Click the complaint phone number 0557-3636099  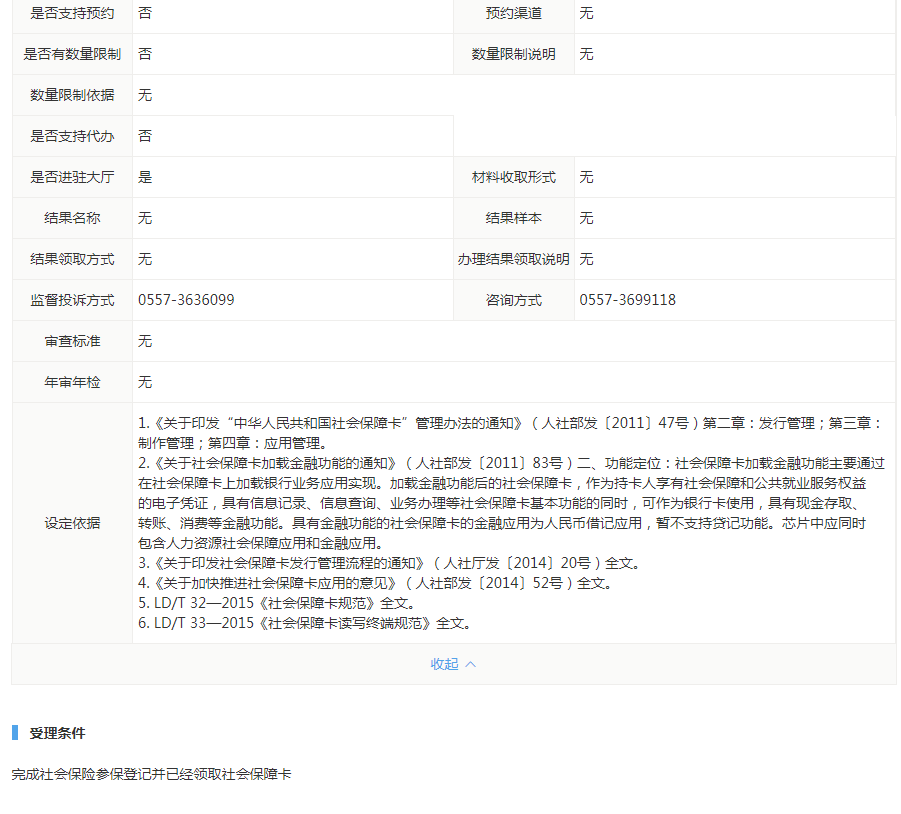[186, 300]
